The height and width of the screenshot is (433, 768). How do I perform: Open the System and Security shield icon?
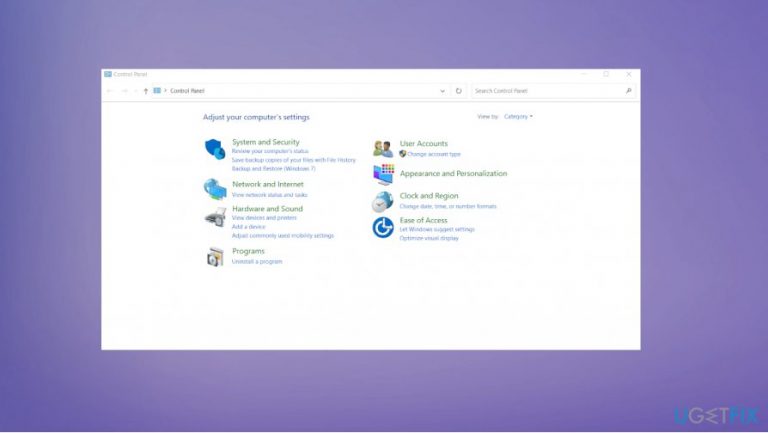click(x=215, y=149)
